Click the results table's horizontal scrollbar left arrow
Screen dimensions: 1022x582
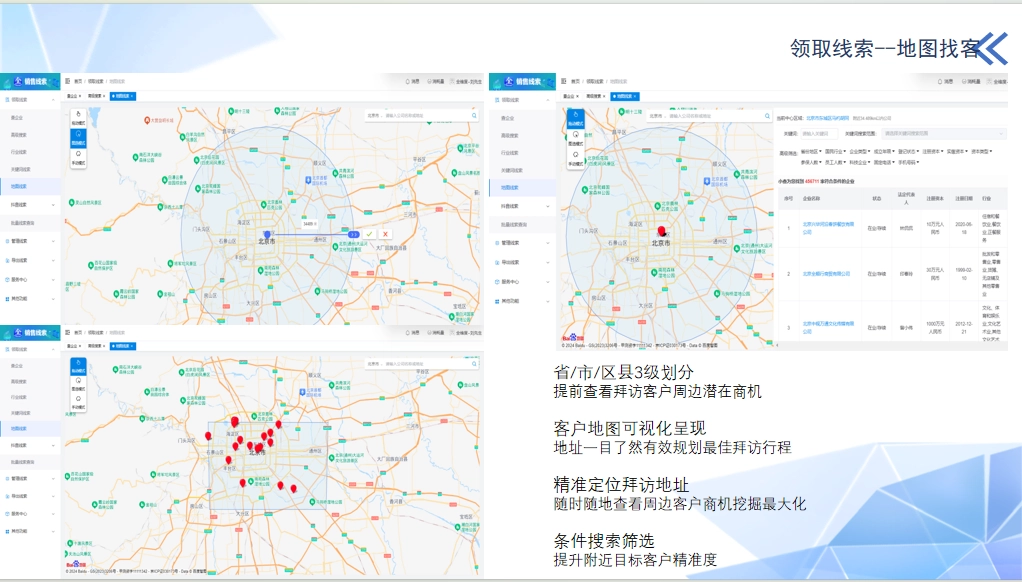point(778,345)
